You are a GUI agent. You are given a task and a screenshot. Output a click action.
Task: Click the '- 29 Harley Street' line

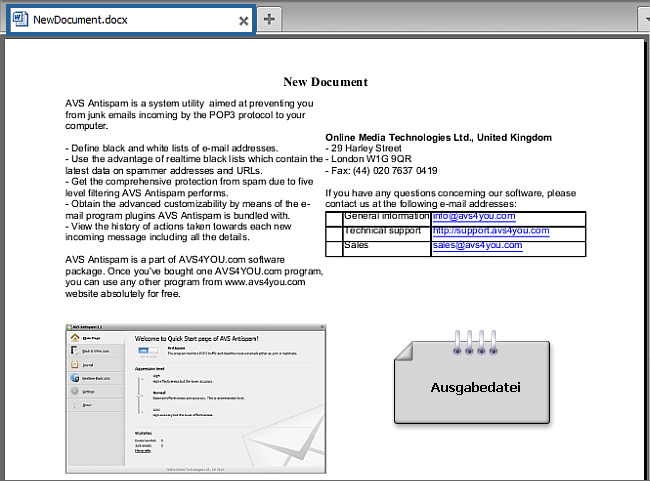(x=363, y=148)
